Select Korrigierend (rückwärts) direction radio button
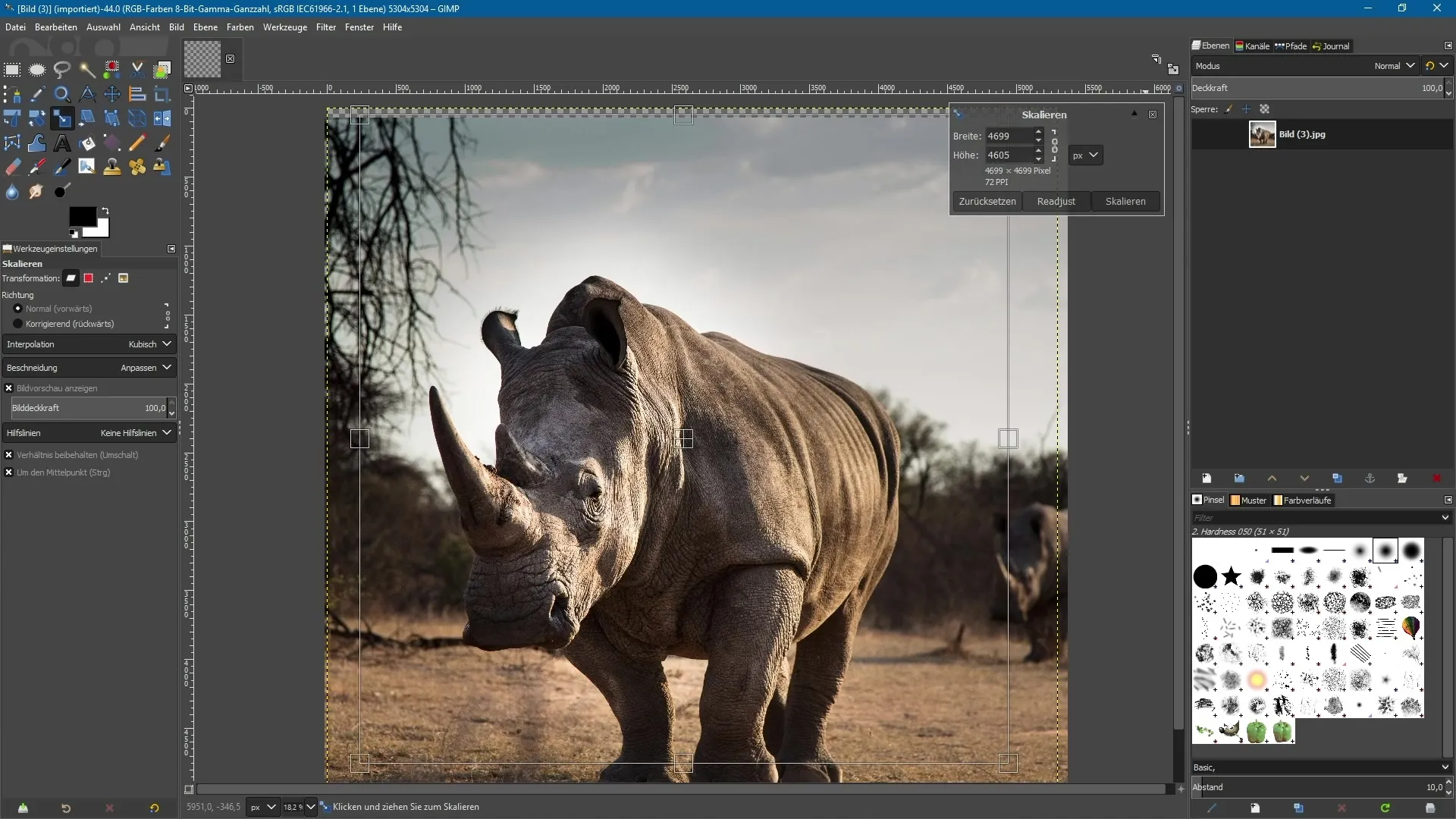 click(18, 324)
